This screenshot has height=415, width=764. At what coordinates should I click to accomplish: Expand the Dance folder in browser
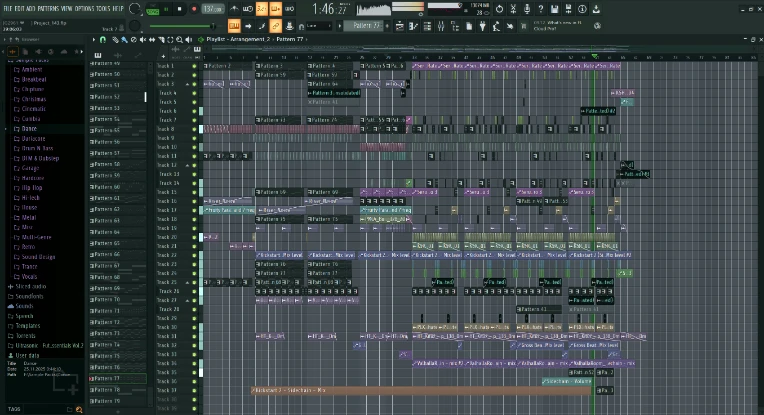click(x=28, y=128)
